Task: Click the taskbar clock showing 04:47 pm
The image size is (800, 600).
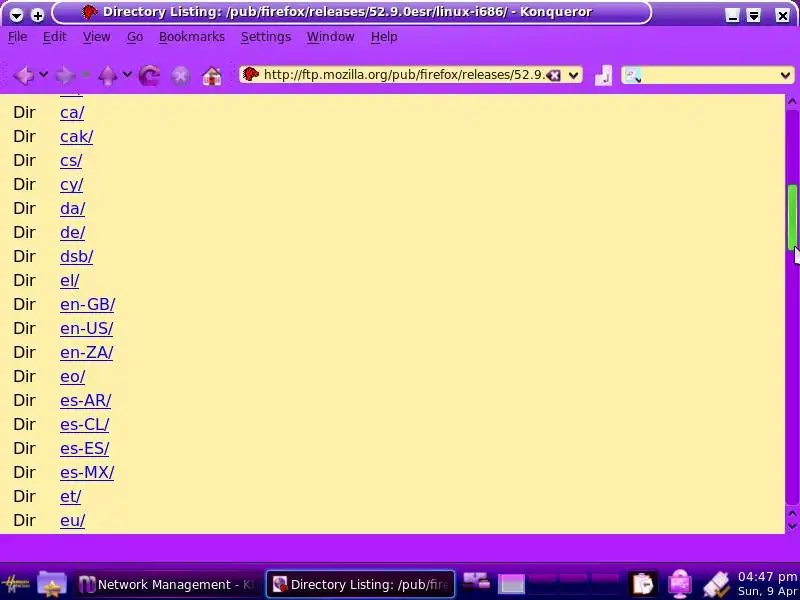Action: [x=767, y=577]
